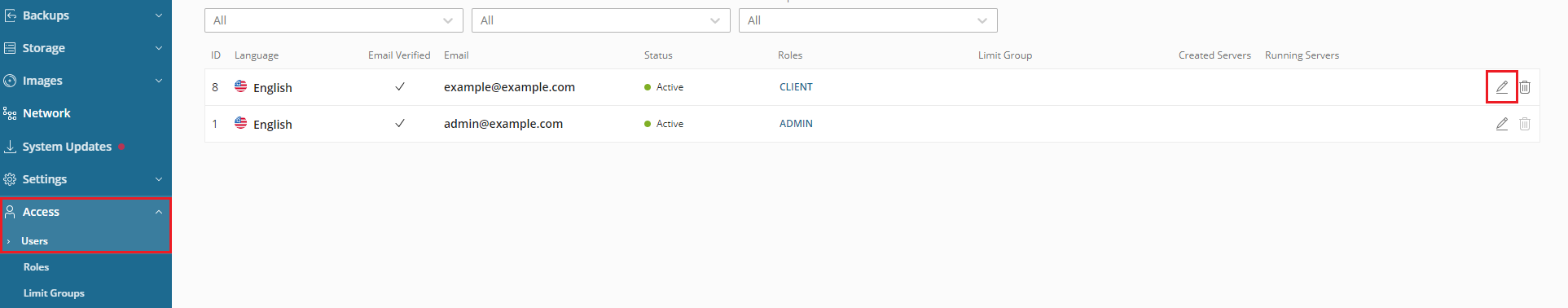The height and width of the screenshot is (308, 1568).
Task: Click the CLIENT role link
Action: [x=796, y=87]
